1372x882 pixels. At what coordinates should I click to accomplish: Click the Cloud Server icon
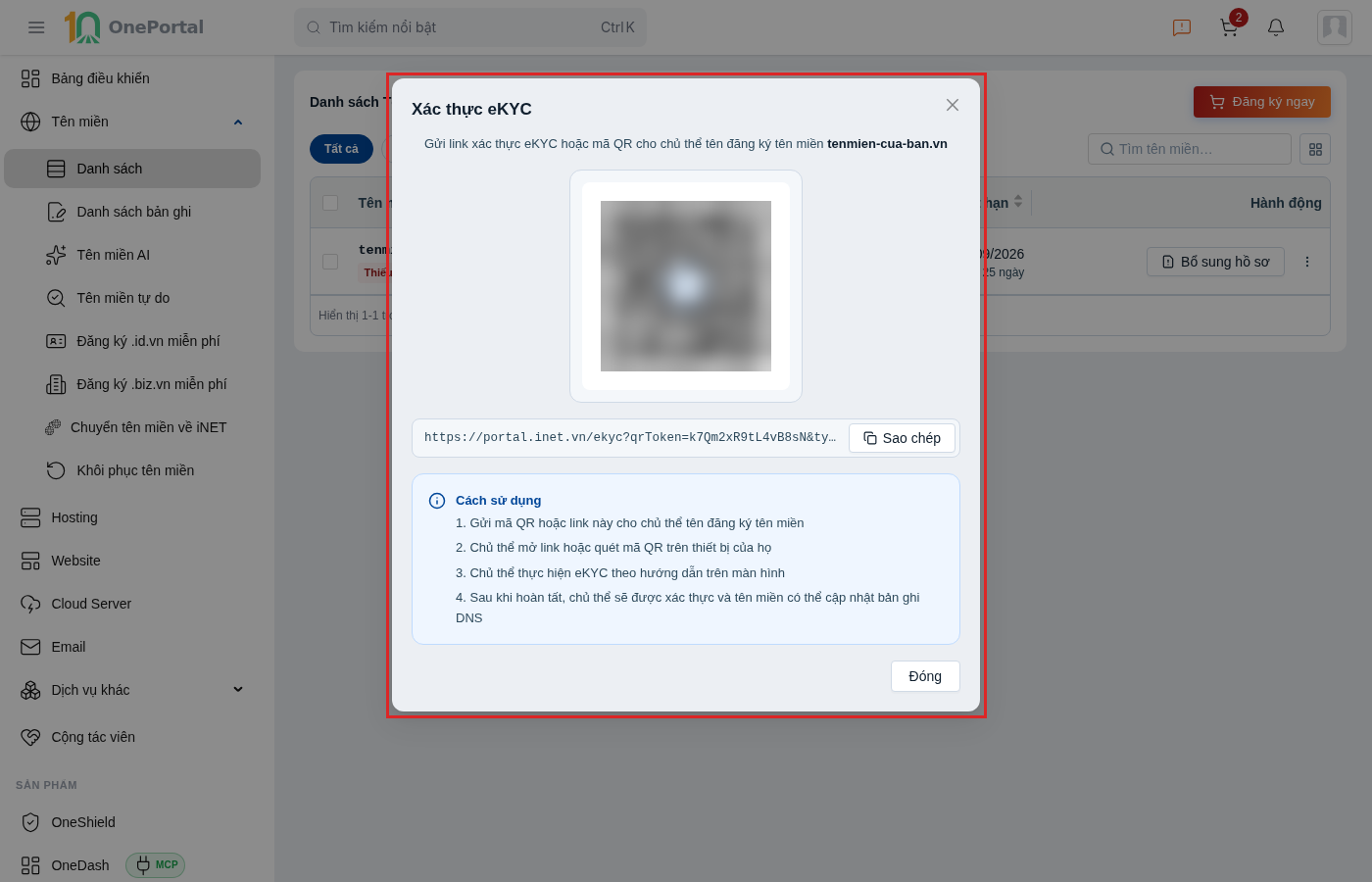tap(30, 604)
